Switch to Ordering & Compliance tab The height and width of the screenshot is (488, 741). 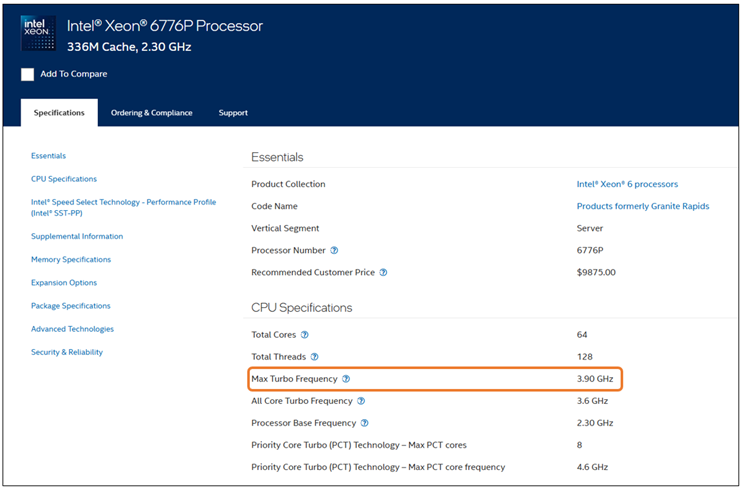(x=151, y=113)
